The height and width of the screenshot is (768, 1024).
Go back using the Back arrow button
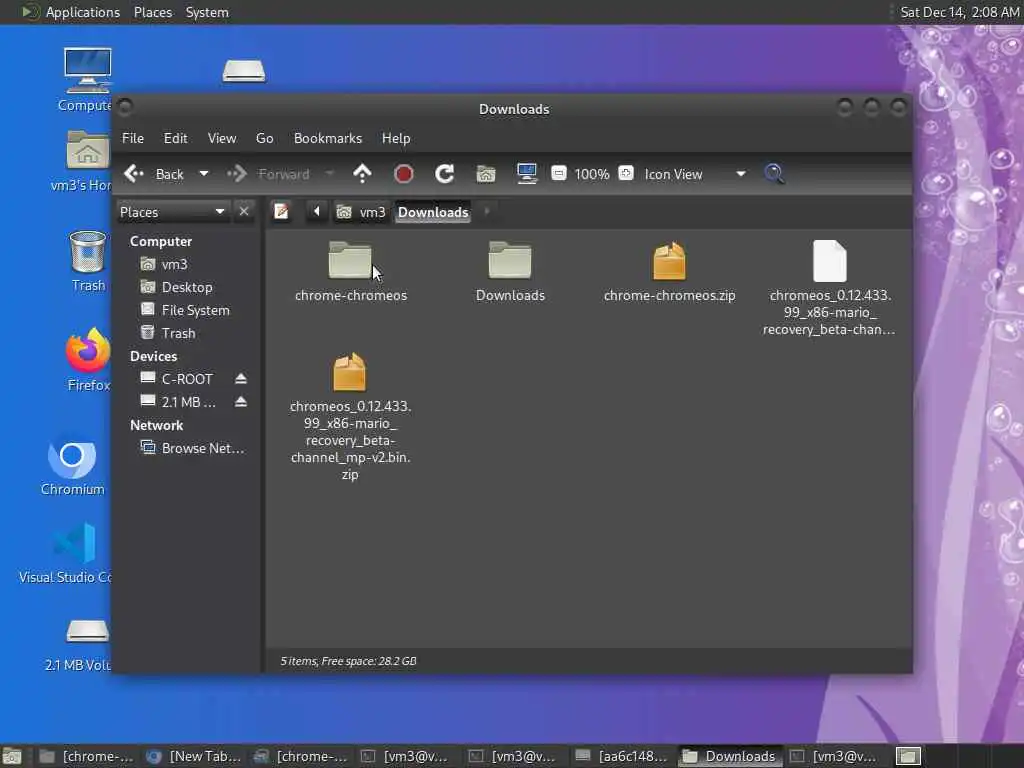tap(154, 174)
